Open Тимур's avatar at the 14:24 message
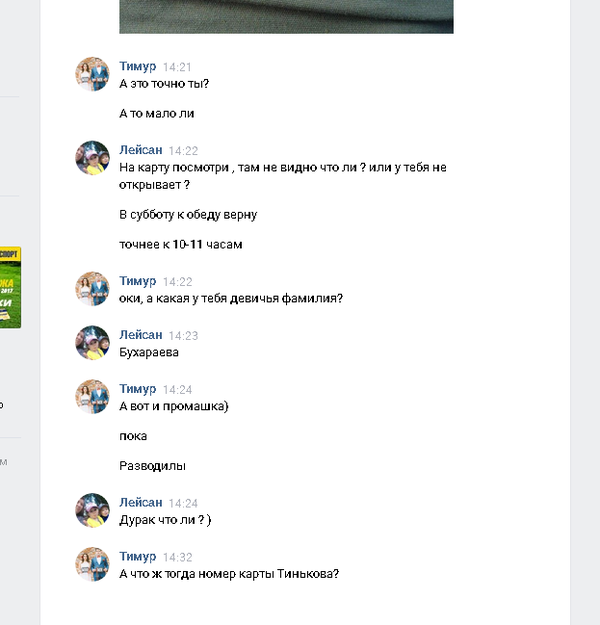Image resolution: width=600 pixels, height=625 pixels. [x=92, y=397]
